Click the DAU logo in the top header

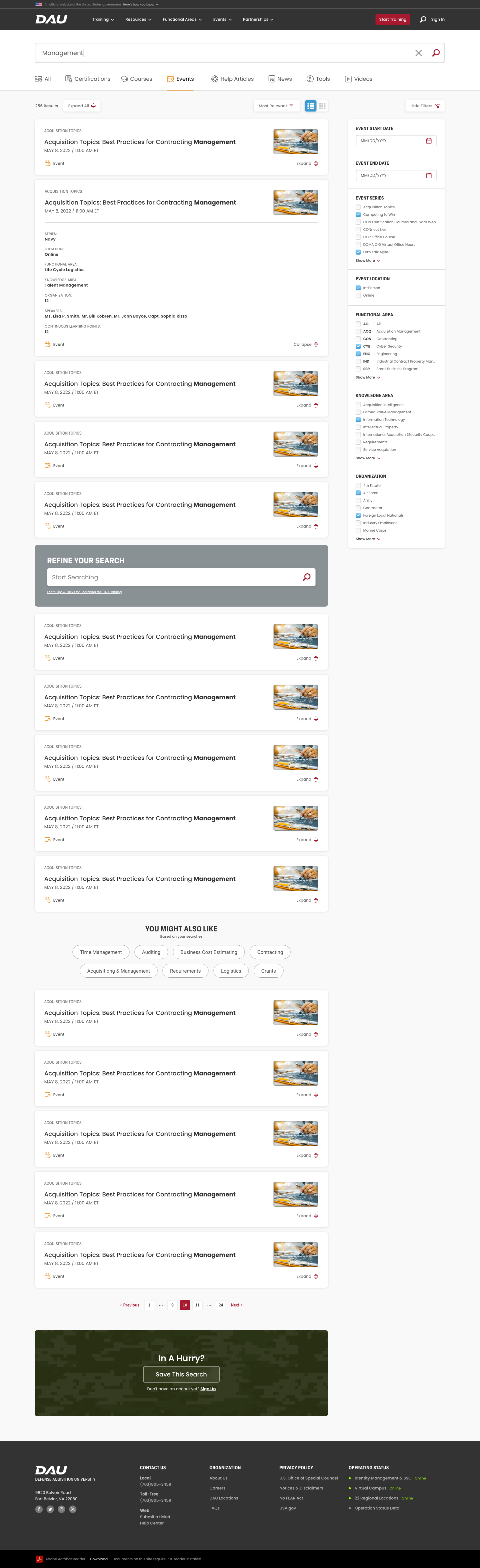51,20
